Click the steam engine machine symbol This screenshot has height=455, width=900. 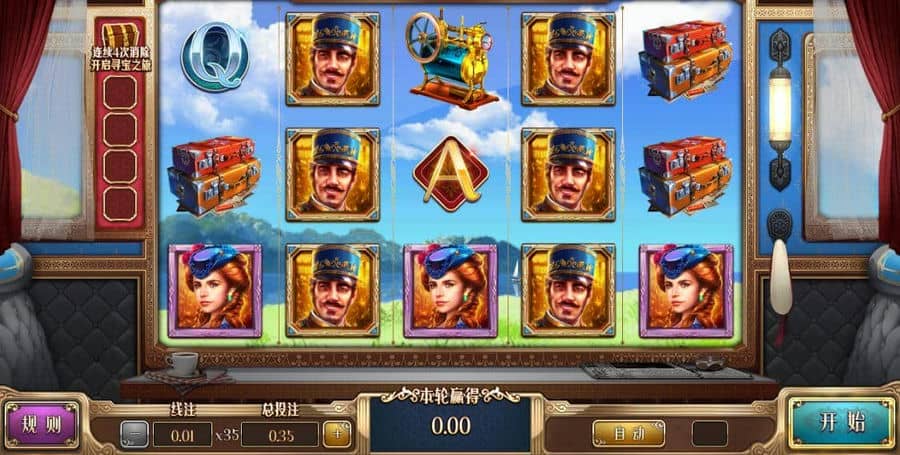click(452, 59)
